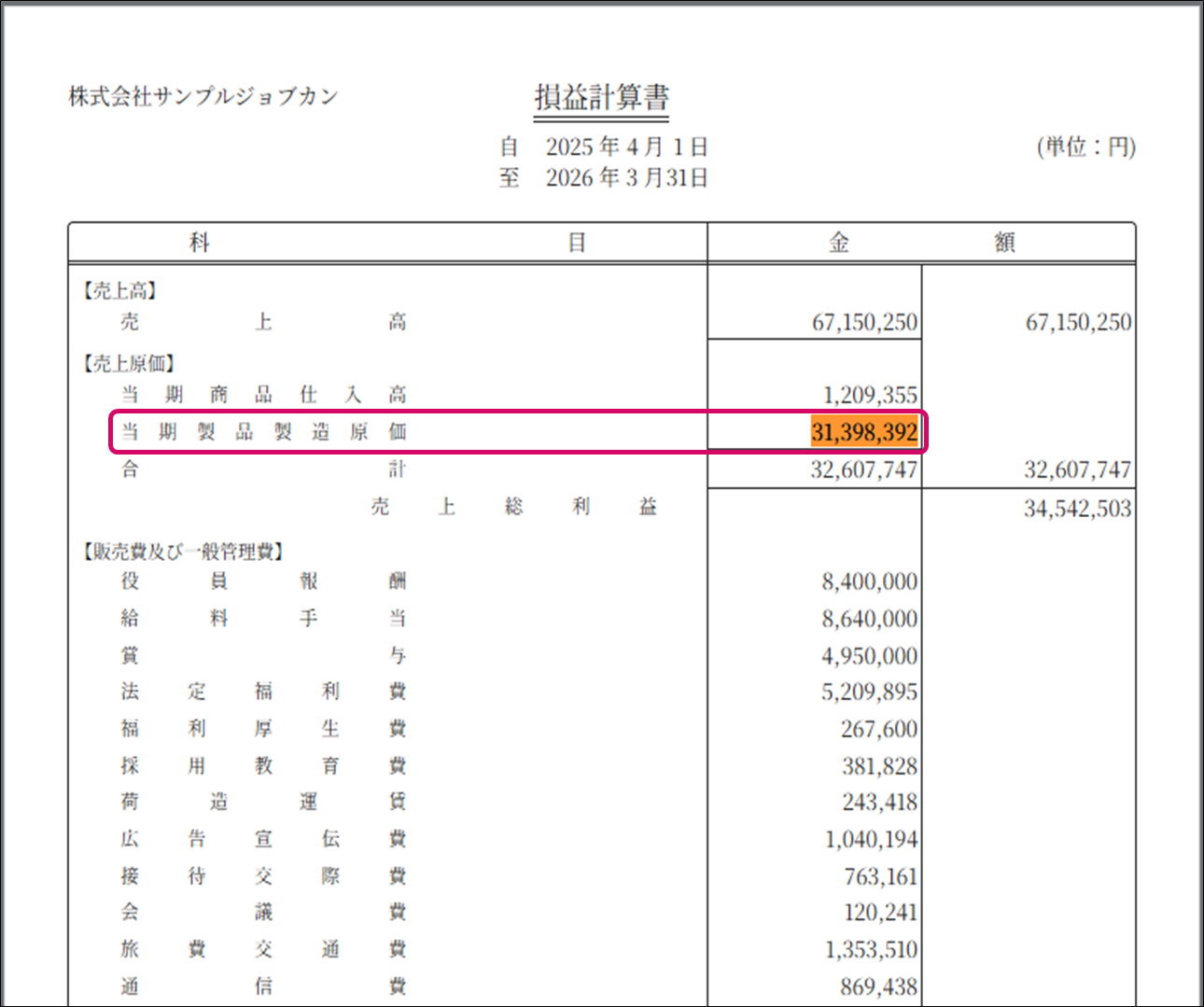Click the 金額 column header
This screenshot has height=1007, width=1204.
tap(921, 243)
